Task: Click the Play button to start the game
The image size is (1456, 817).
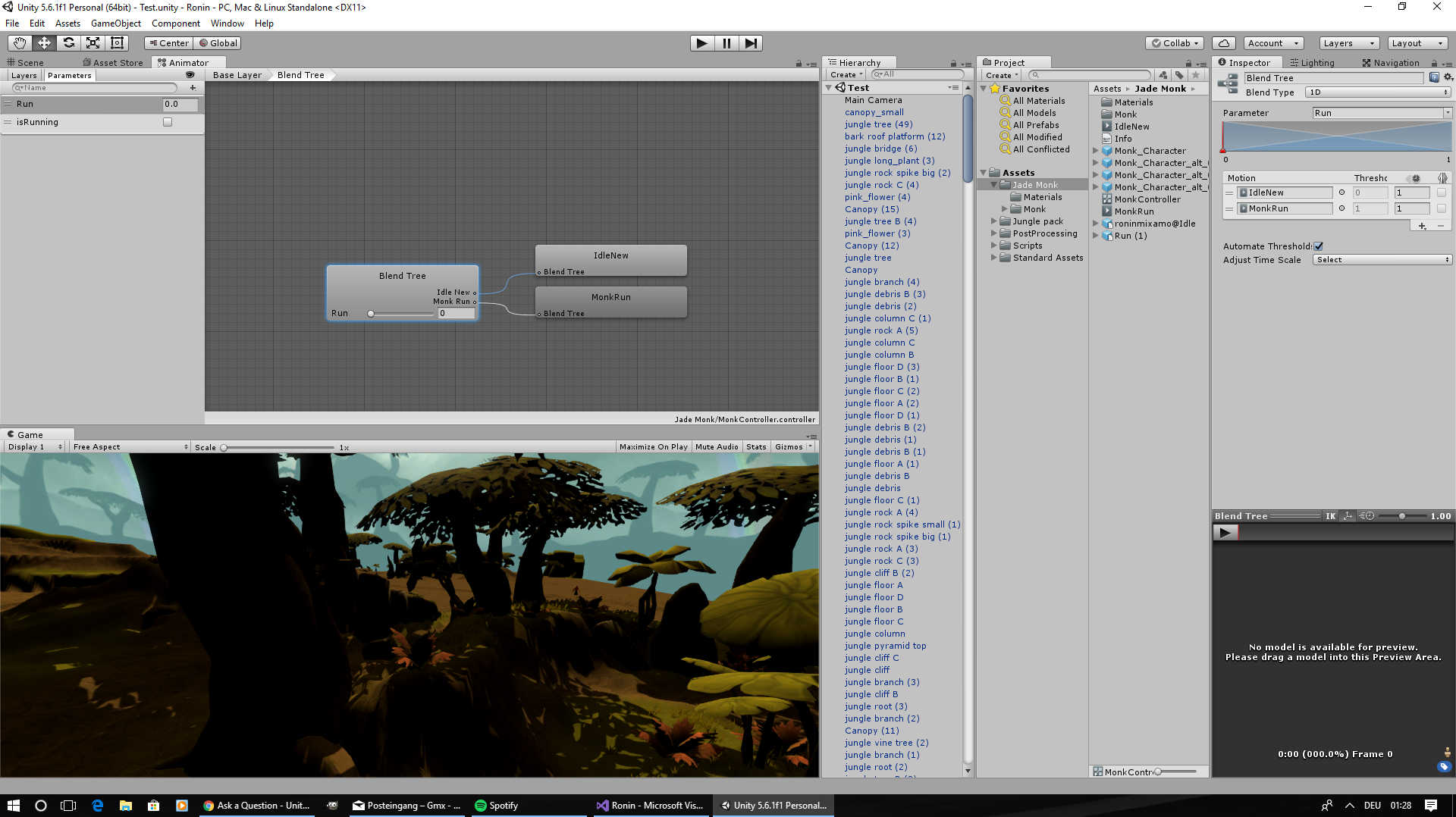Action: pyautogui.click(x=702, y=43)
